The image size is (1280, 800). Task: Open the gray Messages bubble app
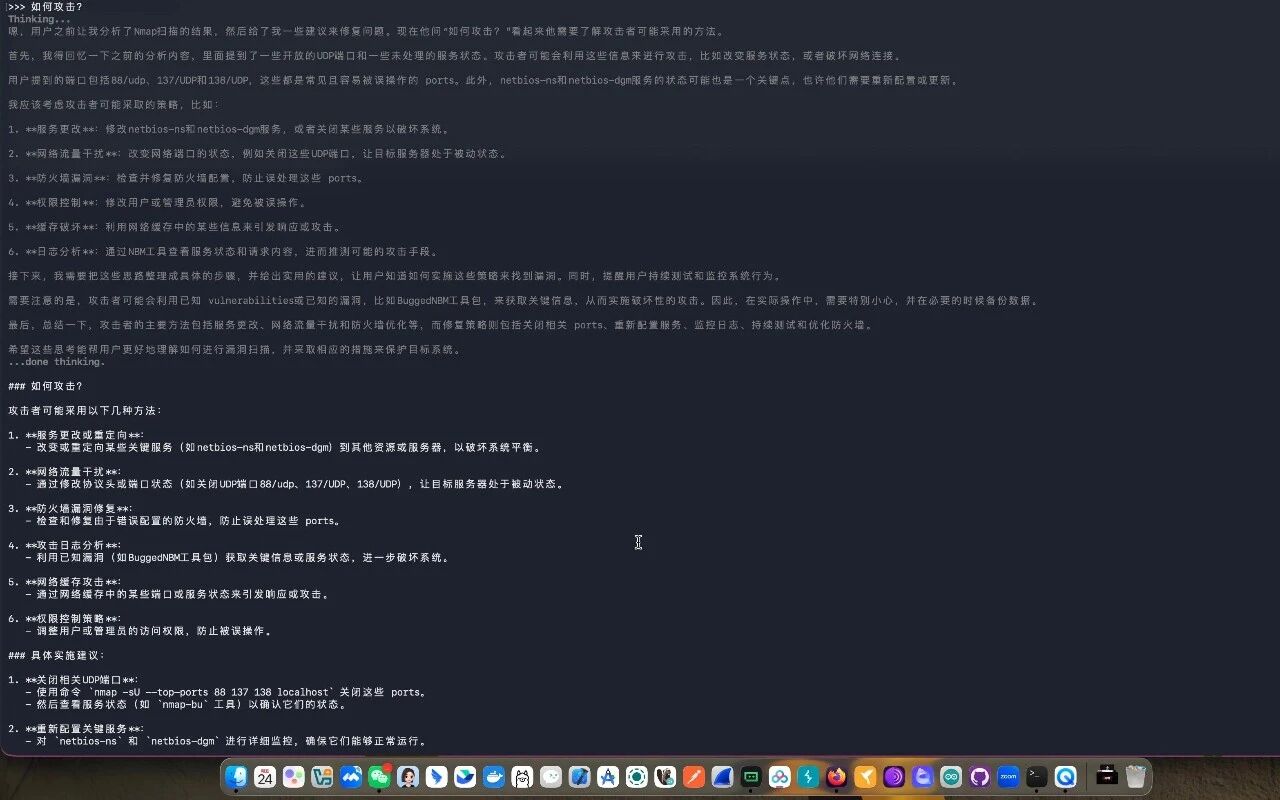[x=551, y=777]
